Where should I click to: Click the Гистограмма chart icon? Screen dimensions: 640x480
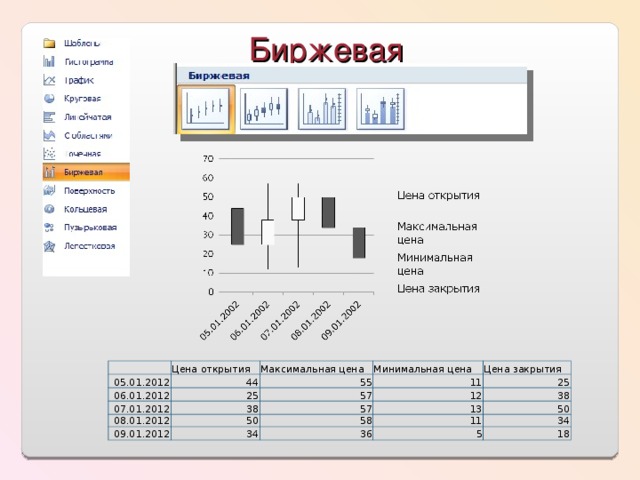pos(49,61)
